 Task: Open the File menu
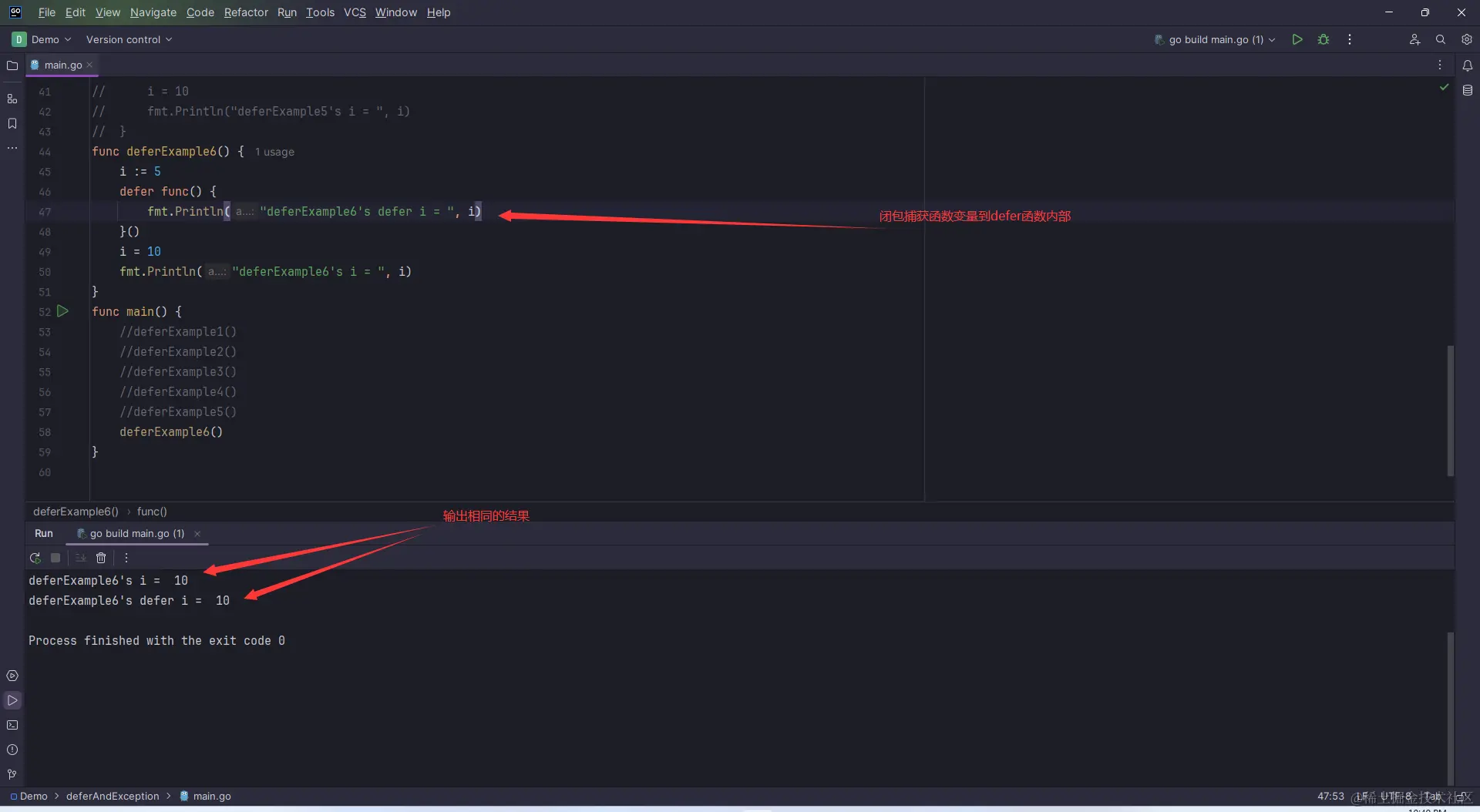pyautogui.click(x=47, y=12)
